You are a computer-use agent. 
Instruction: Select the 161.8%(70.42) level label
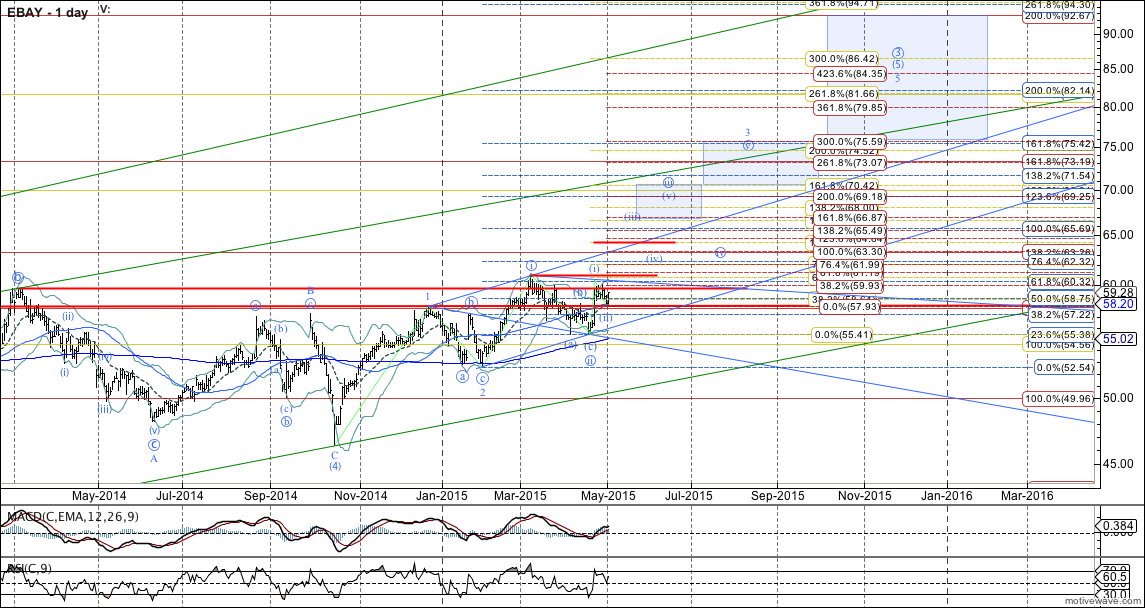click(x=840, y=186)
